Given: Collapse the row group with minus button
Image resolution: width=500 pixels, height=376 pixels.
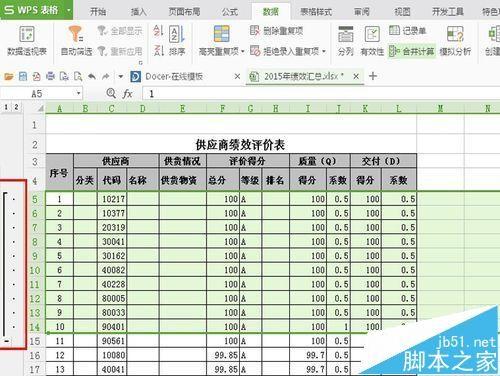Looking at the screenshot, I should point(7,341).
